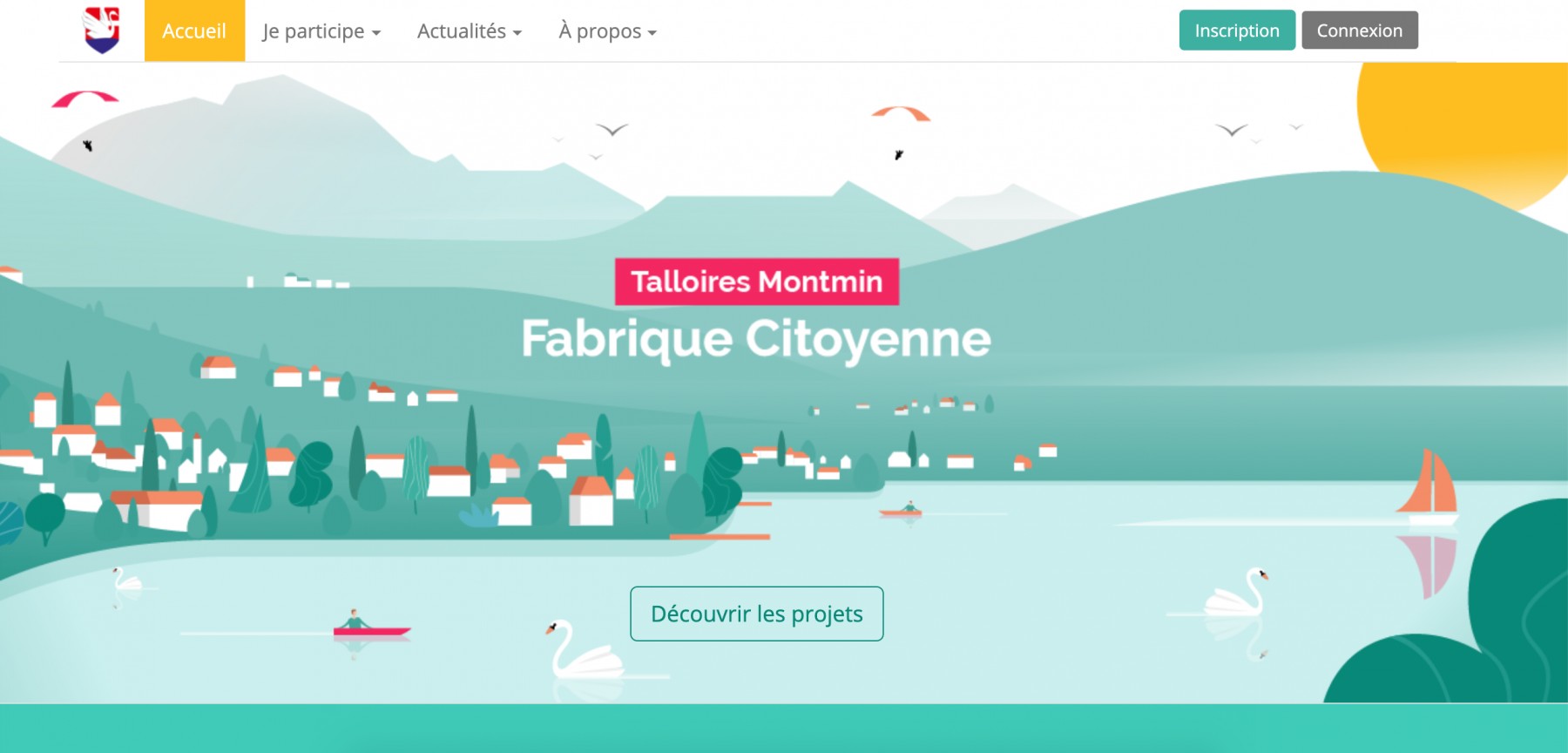Click the Fabrique Citoyenne heading

point(756,339)
